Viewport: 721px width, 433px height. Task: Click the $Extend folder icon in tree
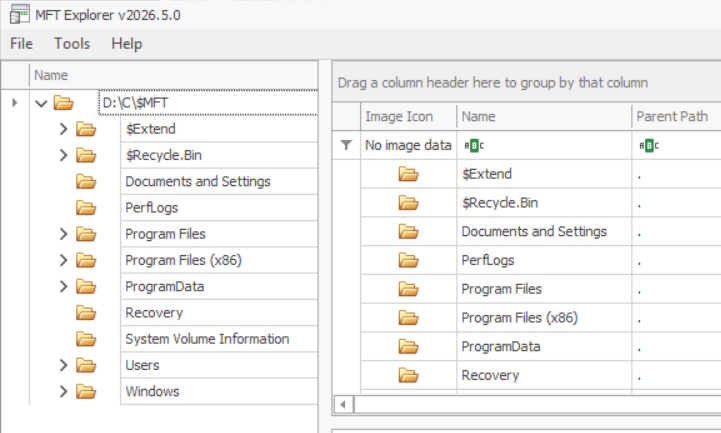click(x=86, y=129)
